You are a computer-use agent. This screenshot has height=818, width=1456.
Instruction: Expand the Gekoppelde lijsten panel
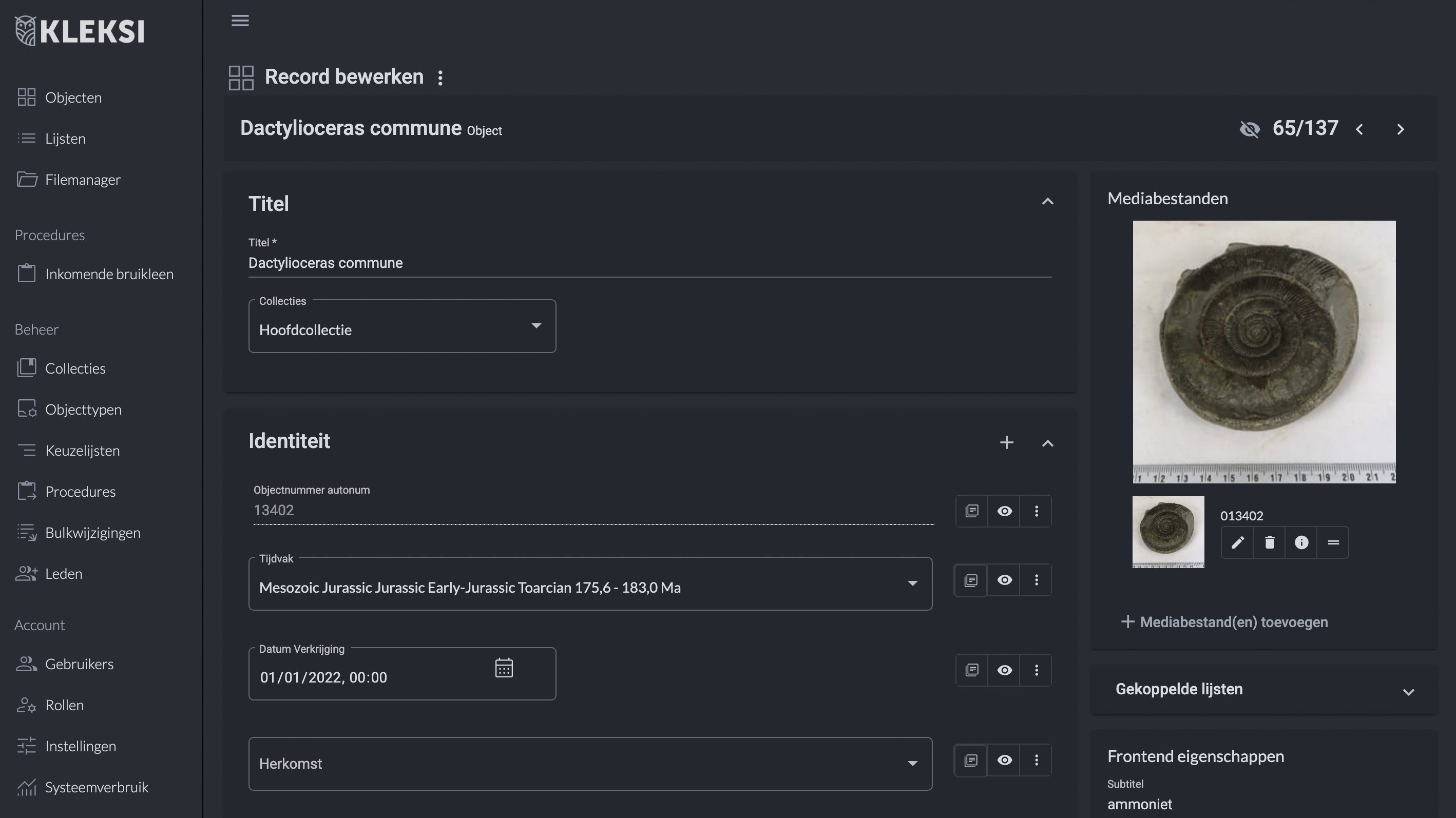click(x=1408, y=691)
